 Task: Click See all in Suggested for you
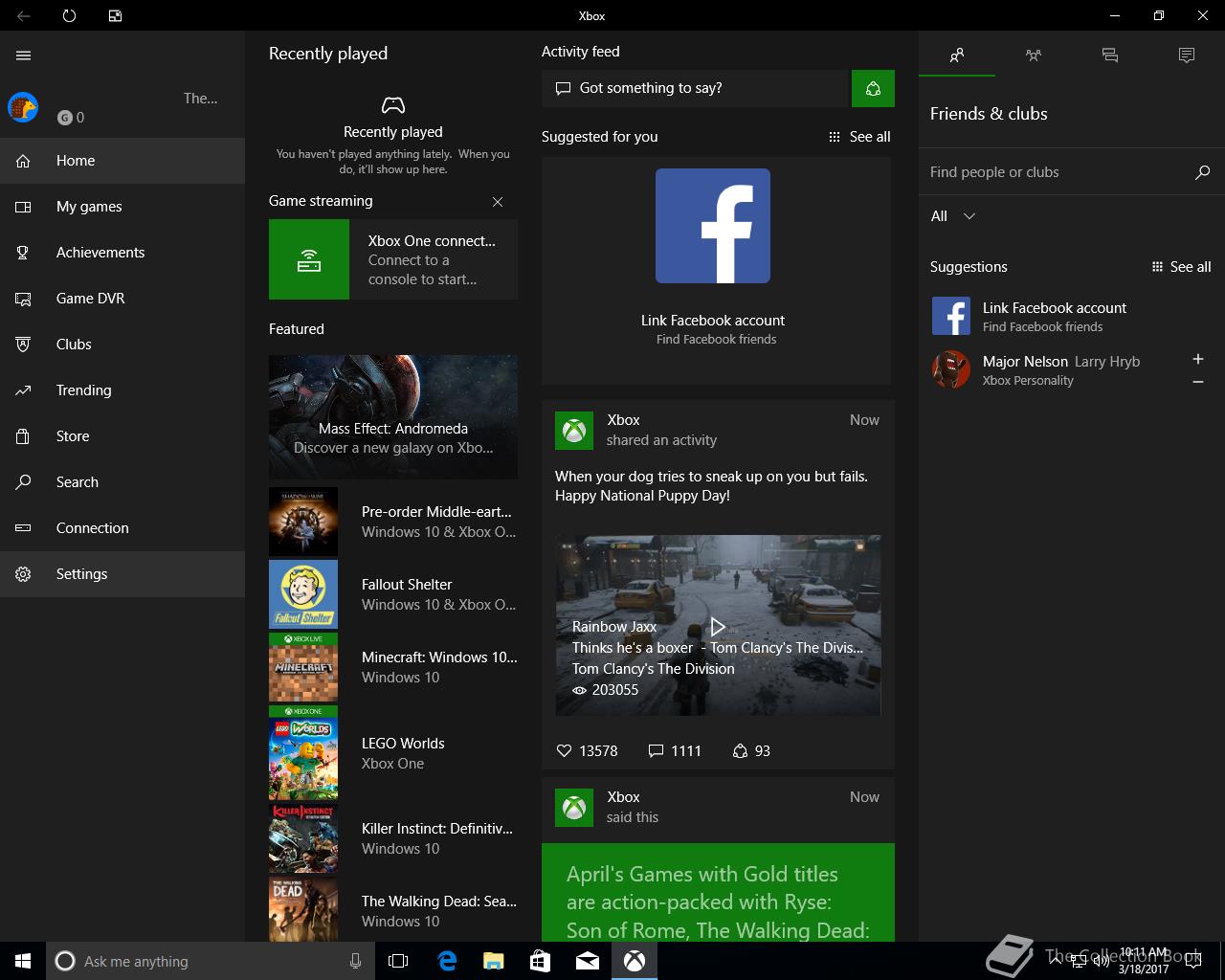click(859, 137)
